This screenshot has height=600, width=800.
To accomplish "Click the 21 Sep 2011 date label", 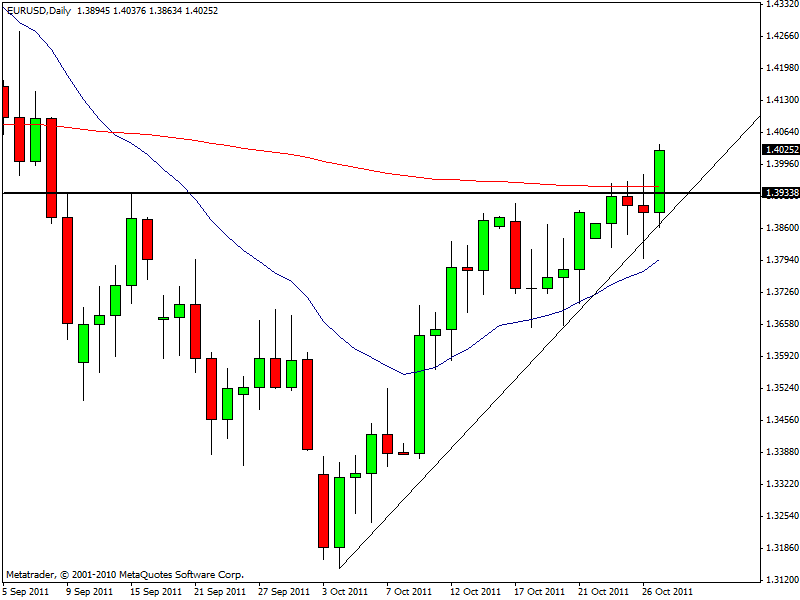I will point(219,591).
